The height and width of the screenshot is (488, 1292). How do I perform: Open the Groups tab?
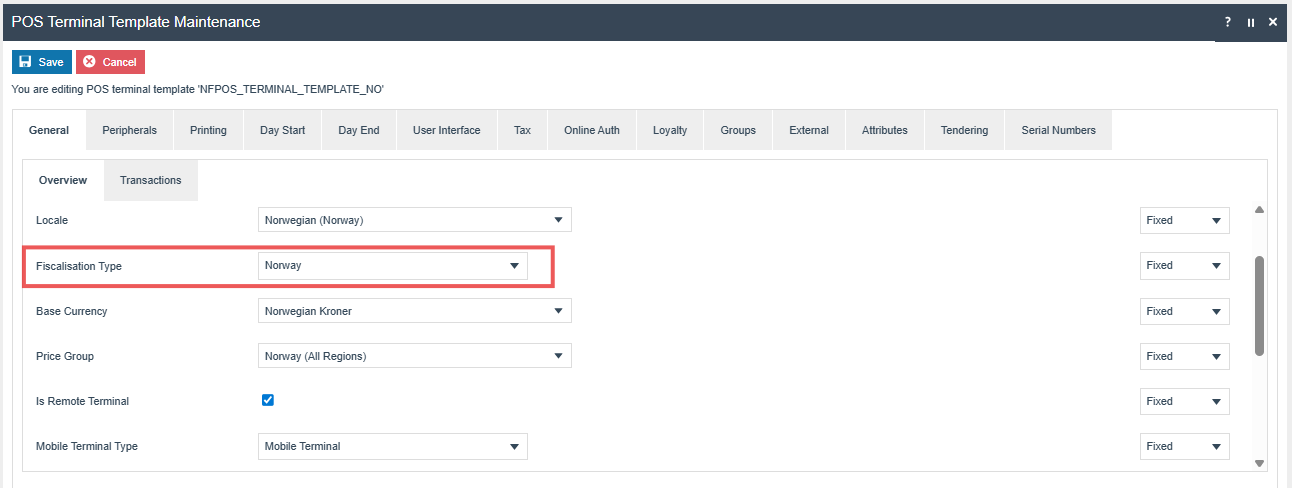pyautogui.click(x=738, y=130)
